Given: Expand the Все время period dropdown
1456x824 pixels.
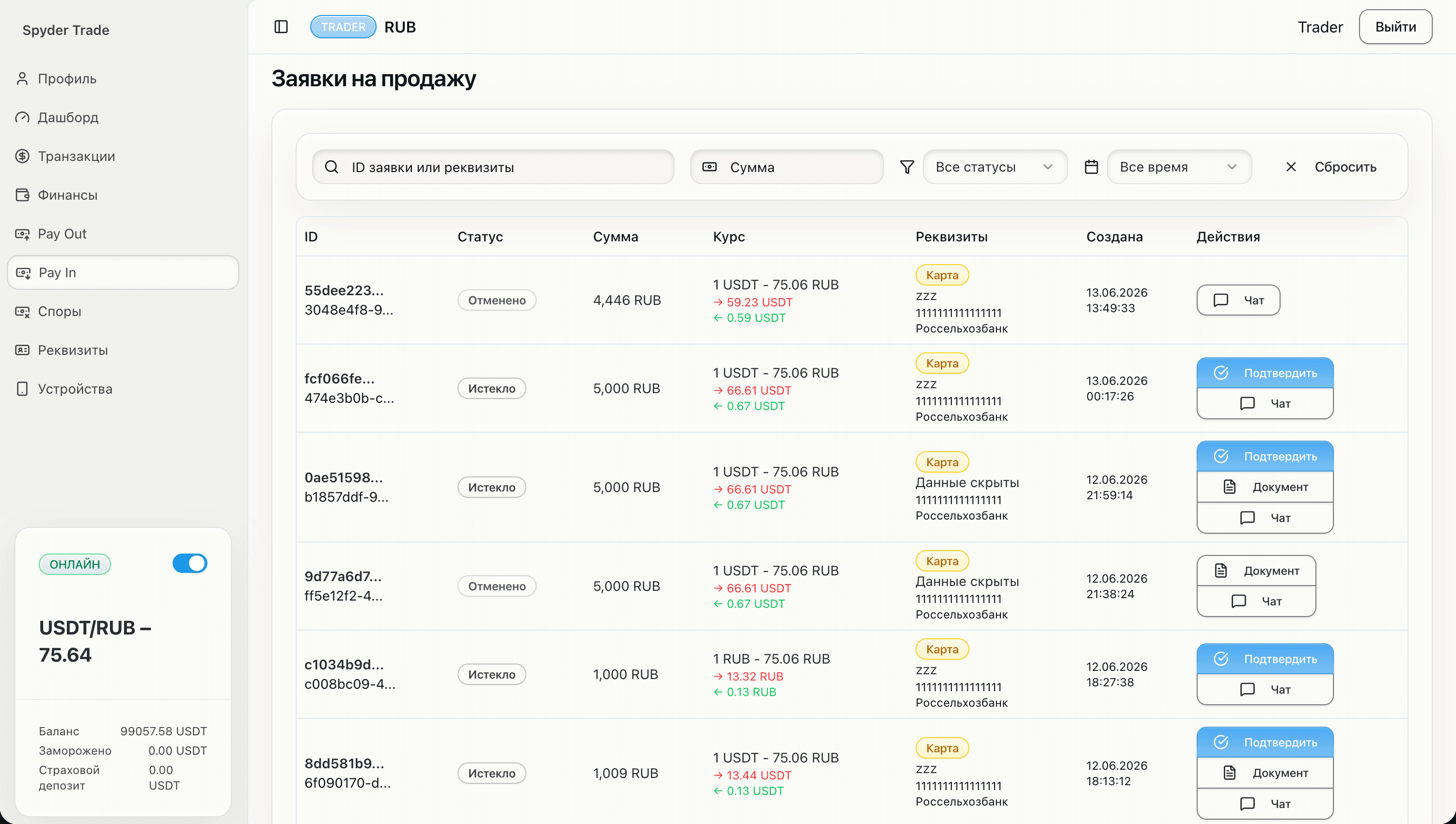Looking at the screenshot, I should [1179, 167].
